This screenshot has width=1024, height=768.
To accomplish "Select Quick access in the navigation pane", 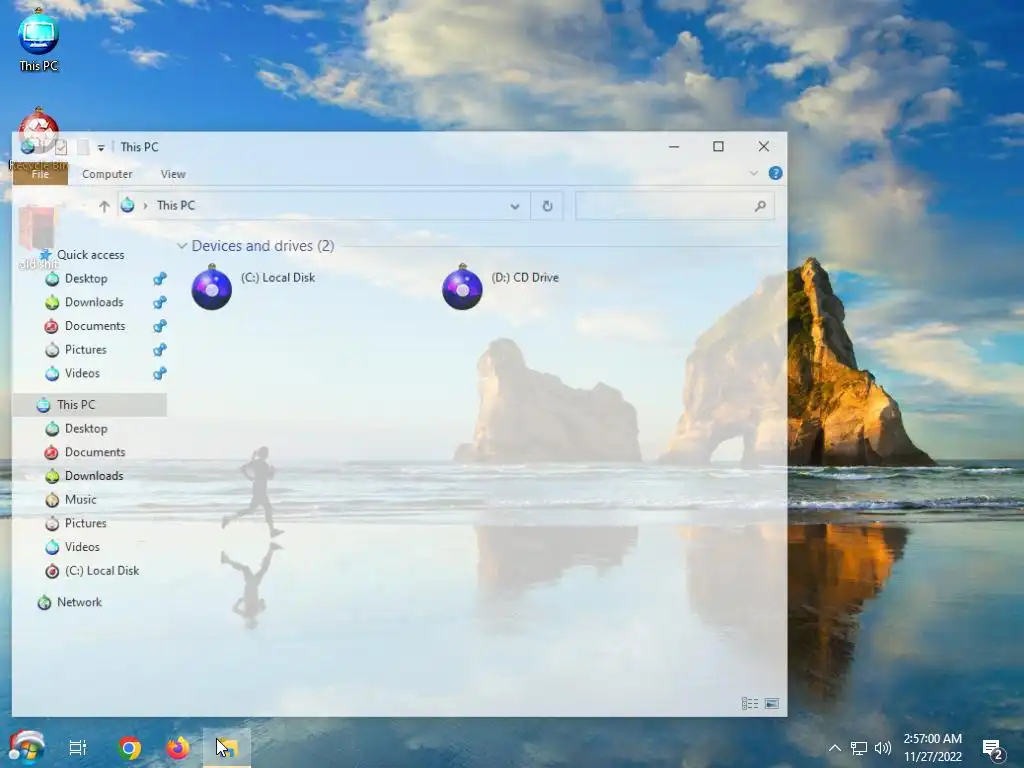I will click(90, 255).
